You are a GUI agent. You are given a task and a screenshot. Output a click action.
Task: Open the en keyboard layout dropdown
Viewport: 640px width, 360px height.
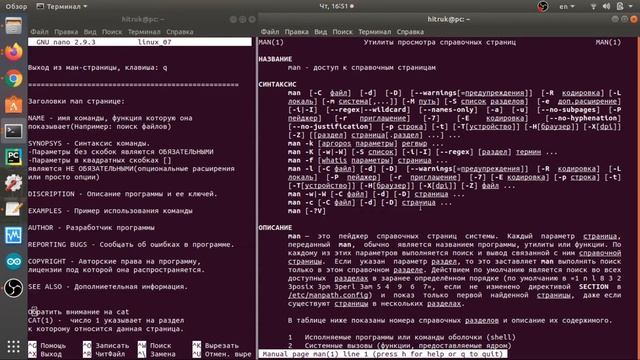pyautogui.click(x=567, y=6)
